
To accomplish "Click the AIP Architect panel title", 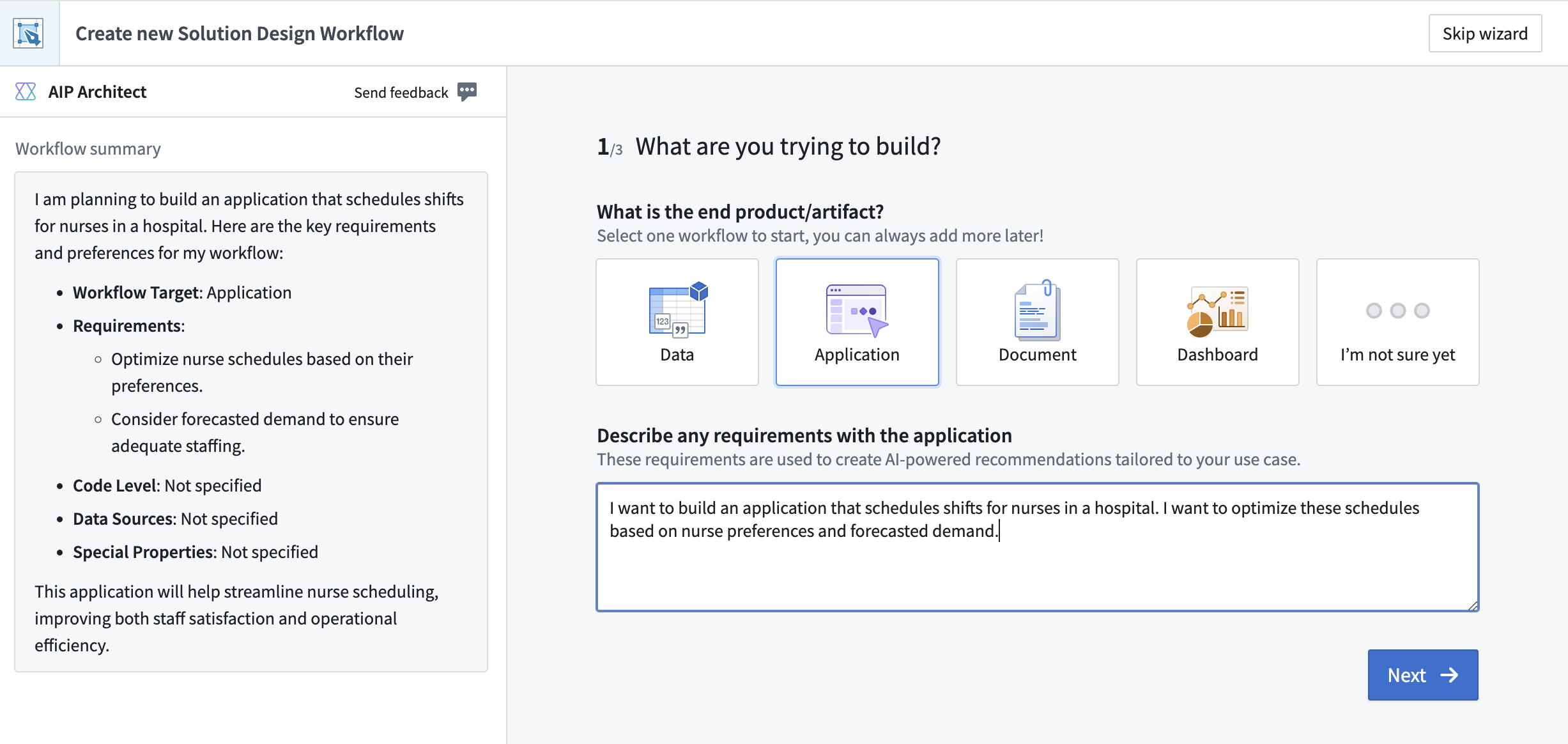I will tap(97, 92).
